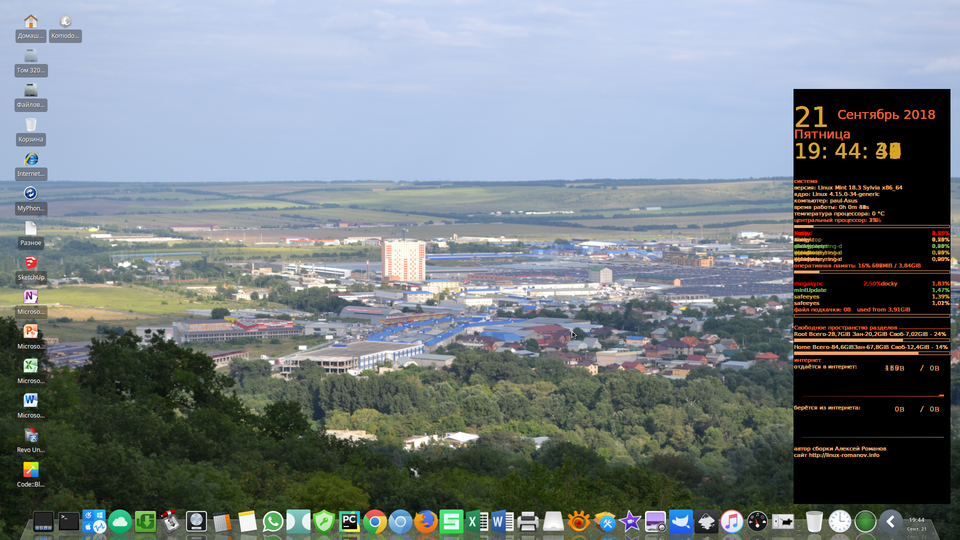
Task: Open the Разное file on desktop
Action: click(31, 229)
